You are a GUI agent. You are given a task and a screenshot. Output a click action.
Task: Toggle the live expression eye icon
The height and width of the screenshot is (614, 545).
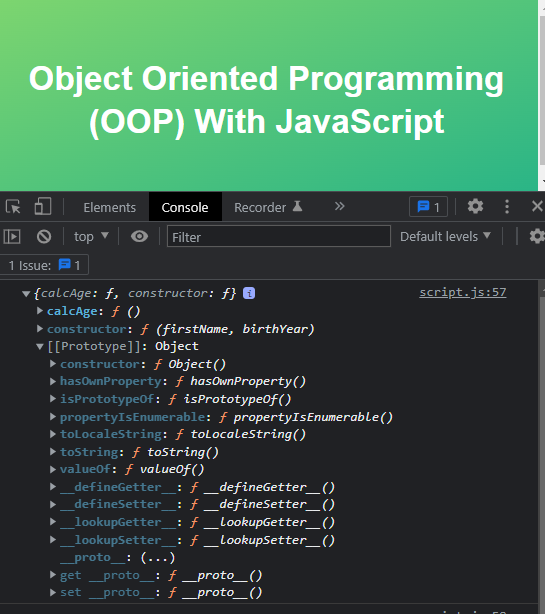coord(139,237)
